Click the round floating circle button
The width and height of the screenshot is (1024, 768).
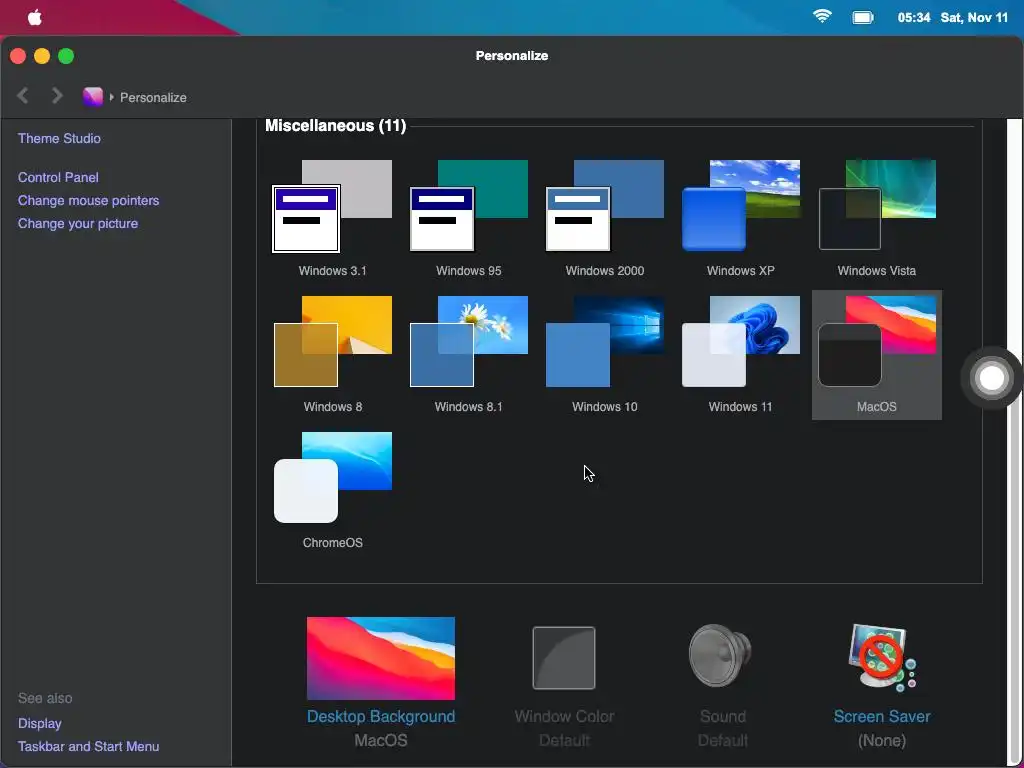coord(991,377)
